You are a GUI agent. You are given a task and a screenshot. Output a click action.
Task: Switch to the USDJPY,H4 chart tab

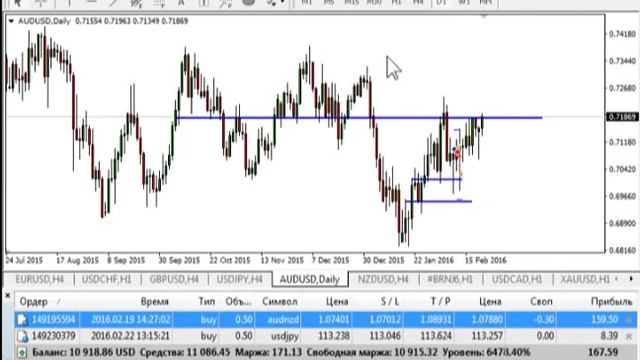[x=240, y=280]
